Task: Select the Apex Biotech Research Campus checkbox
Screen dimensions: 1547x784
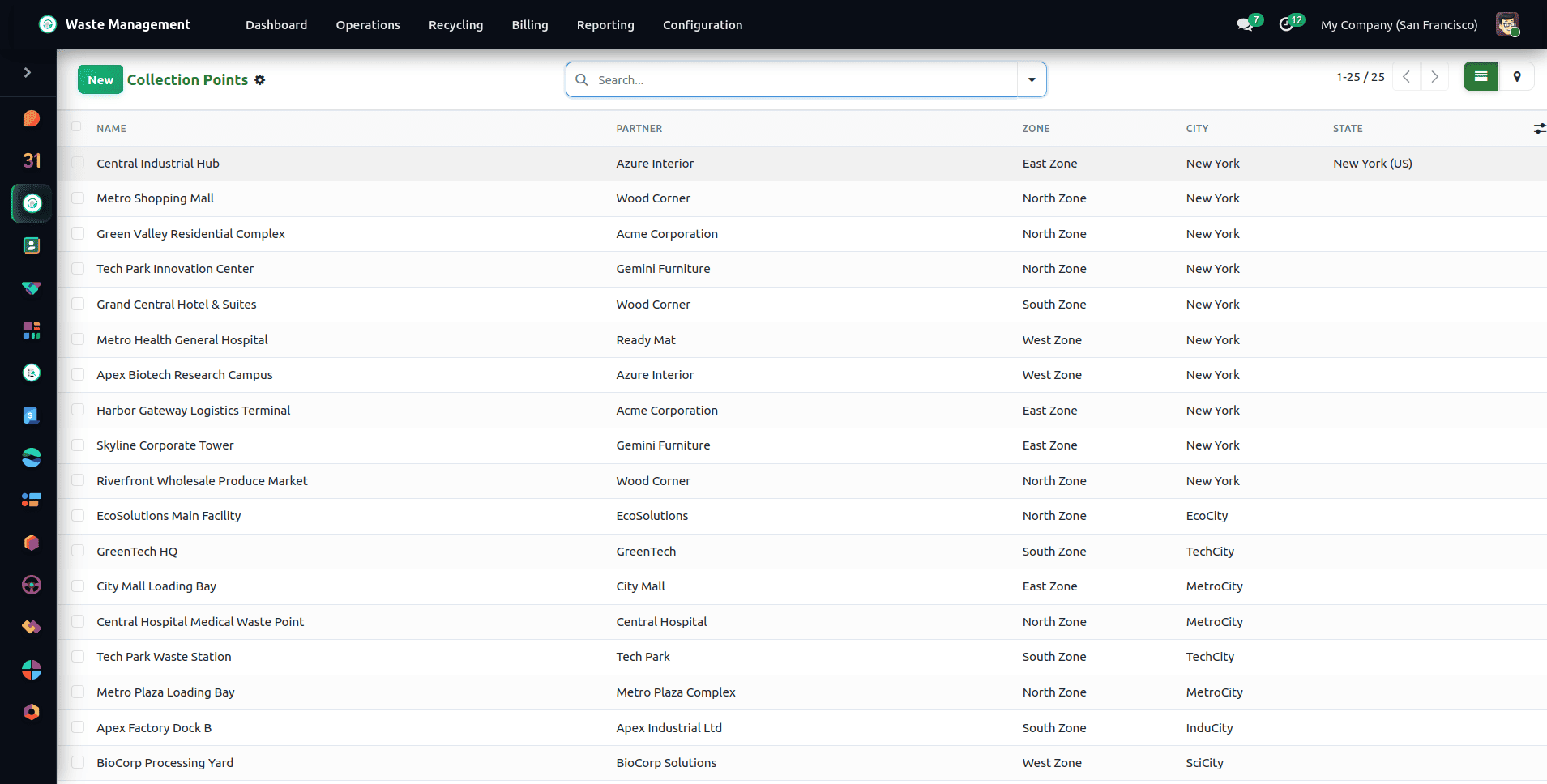Action: (78, 374)
